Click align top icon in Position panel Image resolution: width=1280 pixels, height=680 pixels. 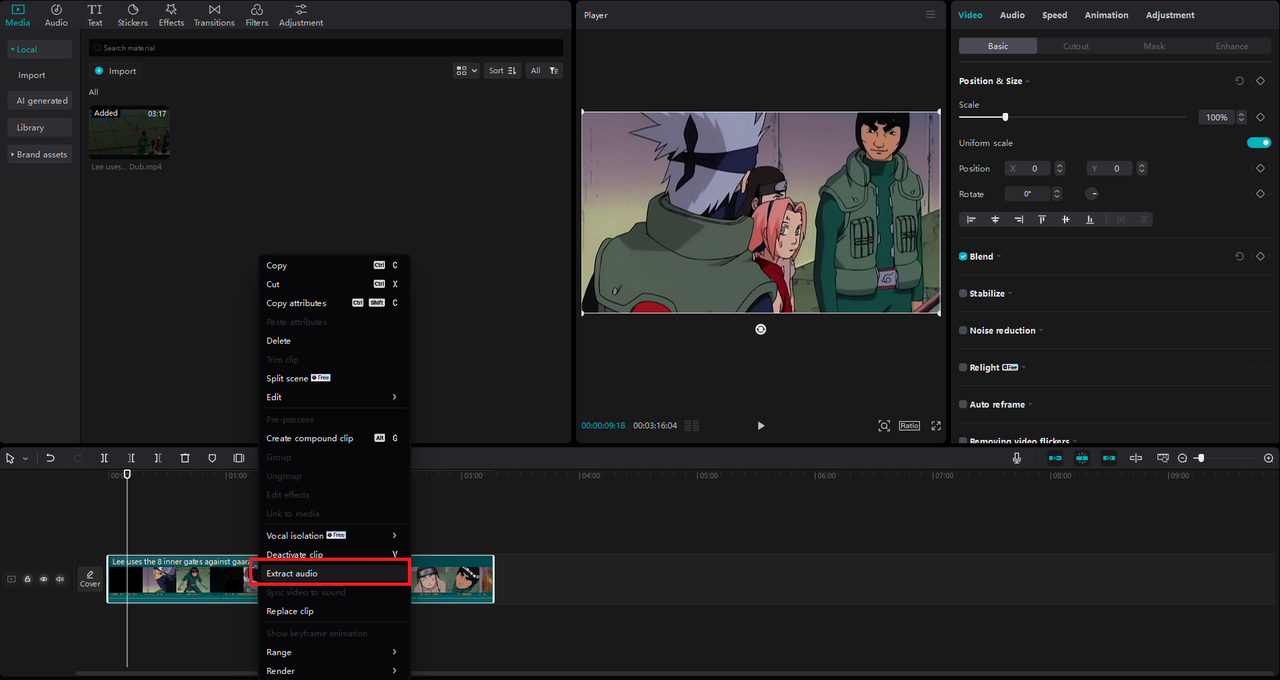[x=1042, y=219]
